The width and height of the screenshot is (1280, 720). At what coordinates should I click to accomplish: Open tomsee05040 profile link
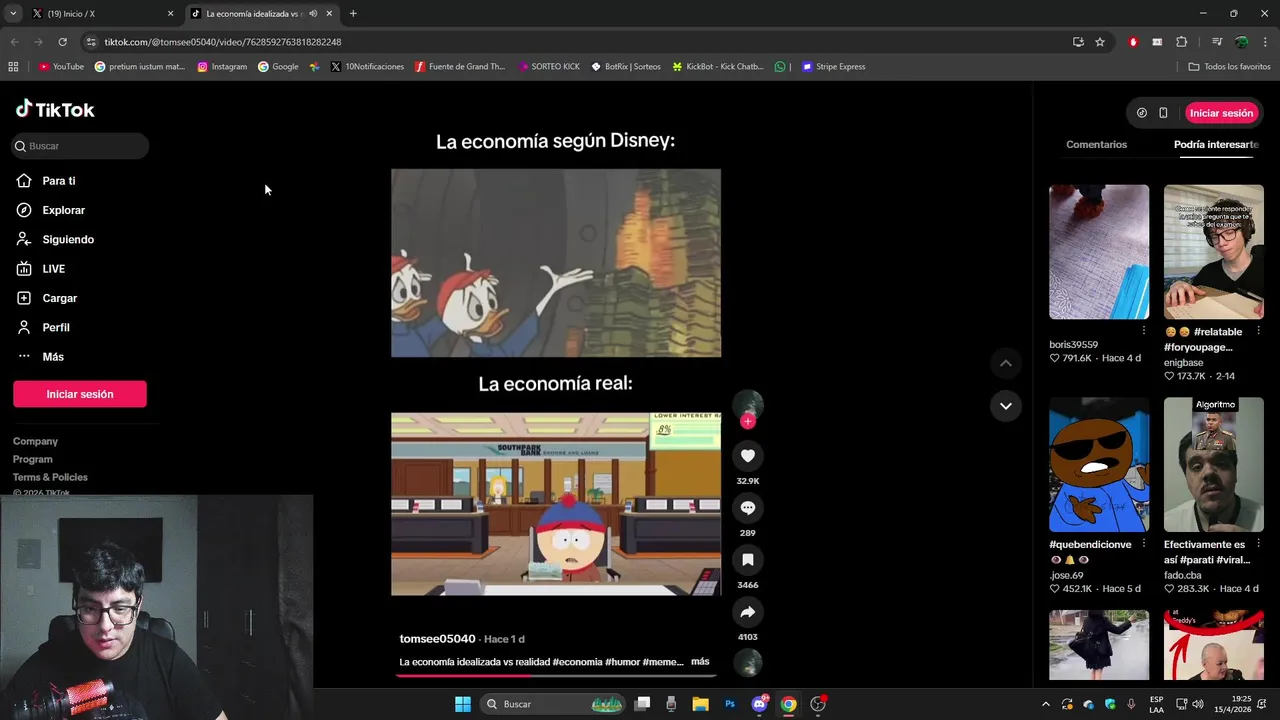coord(437,639)
